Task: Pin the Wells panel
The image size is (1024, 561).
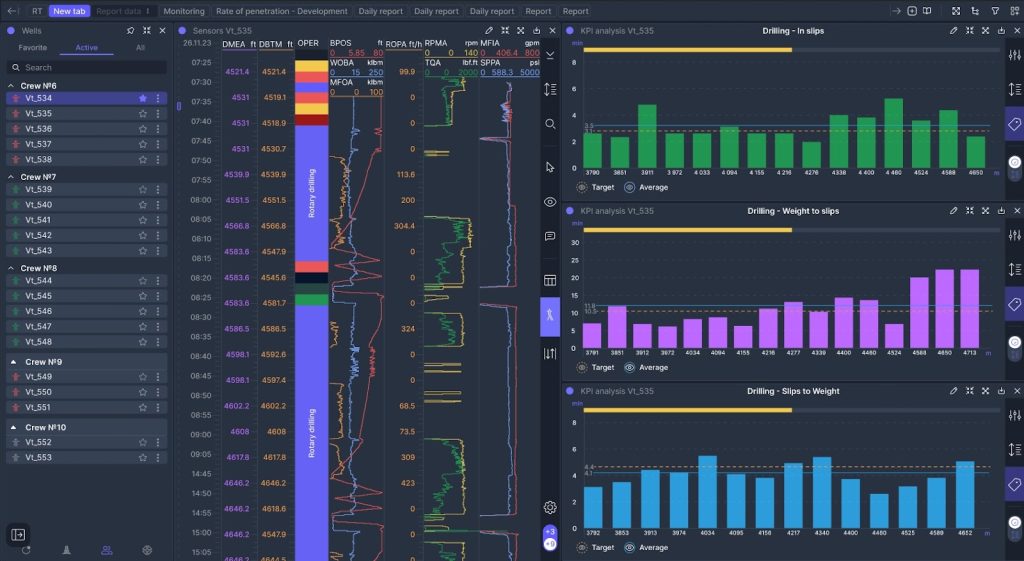Action: [x=131, y=31]
